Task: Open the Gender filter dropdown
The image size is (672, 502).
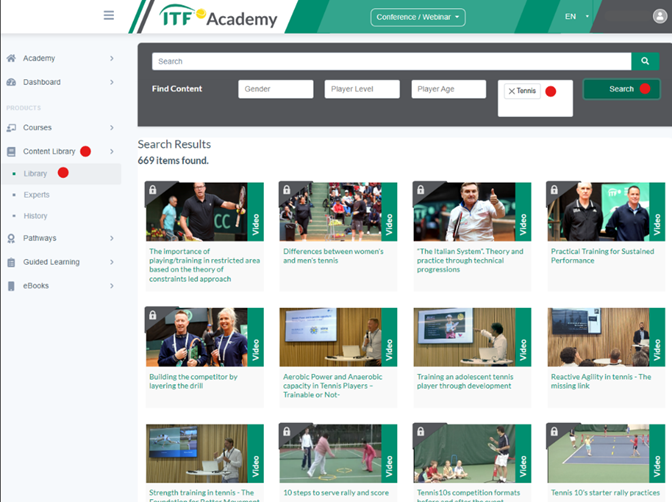Action: 276,89
